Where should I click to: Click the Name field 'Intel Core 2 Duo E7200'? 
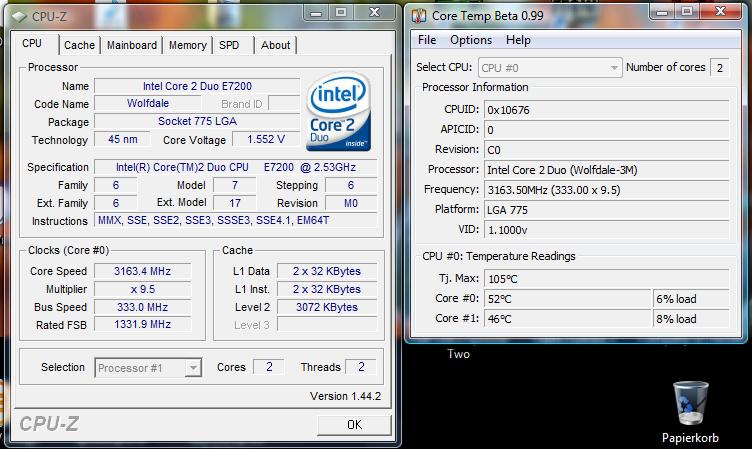pyautogui.click(x=197, y=86)
